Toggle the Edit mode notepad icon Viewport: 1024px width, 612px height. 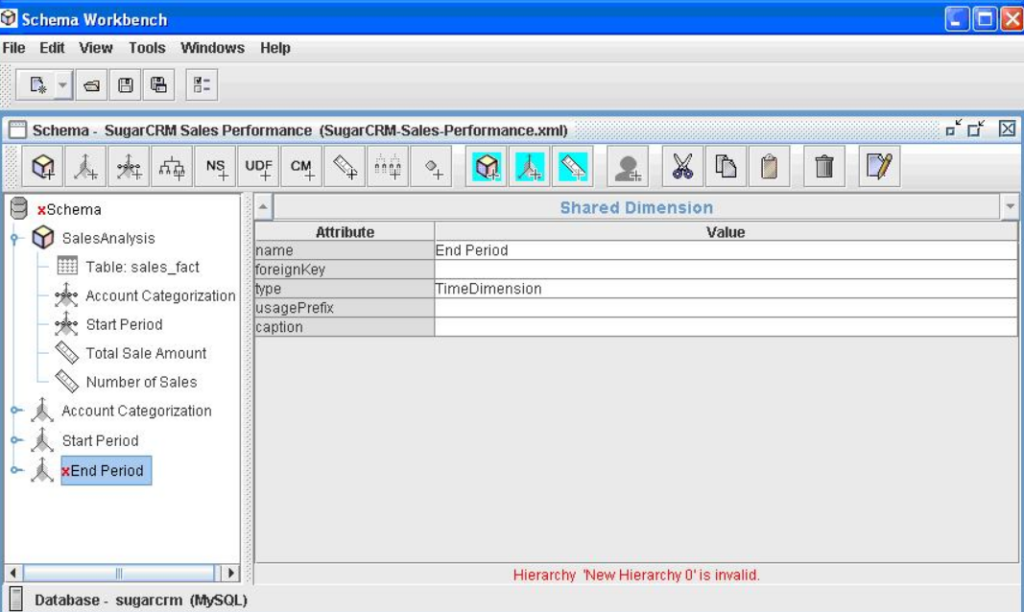pos(879,167)
